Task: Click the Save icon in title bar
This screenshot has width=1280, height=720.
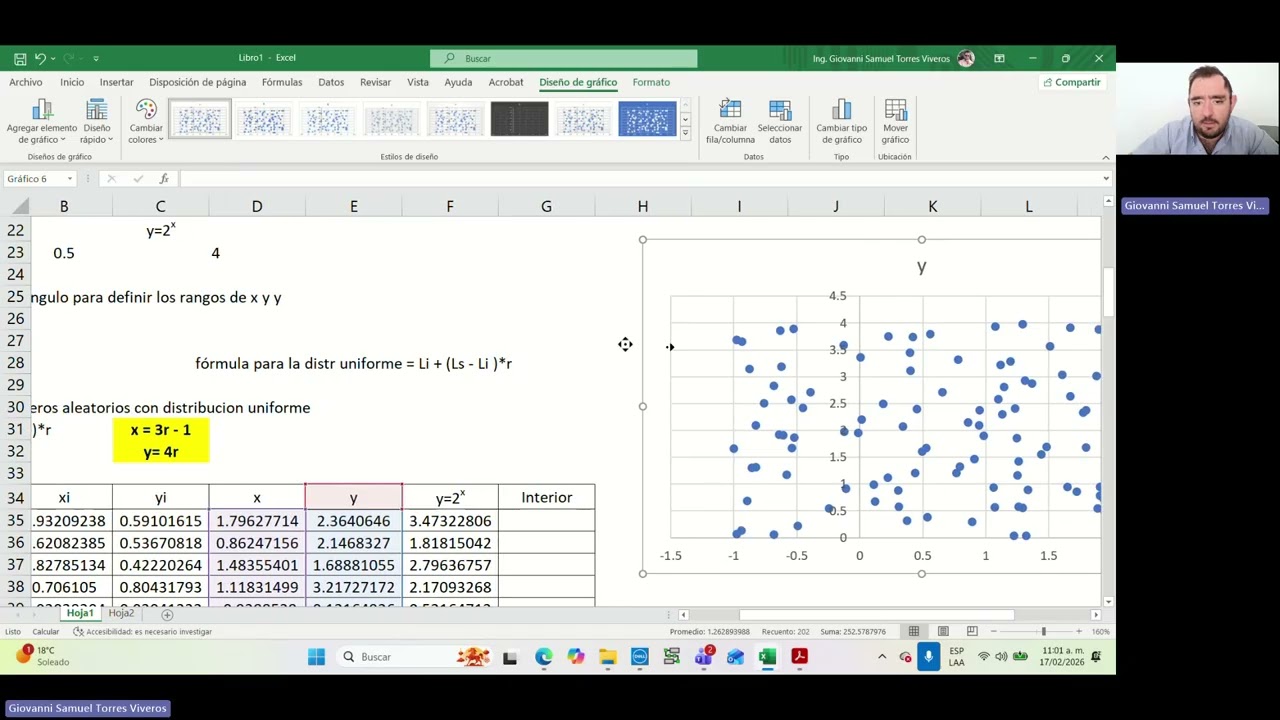Action: click(20, 58)
